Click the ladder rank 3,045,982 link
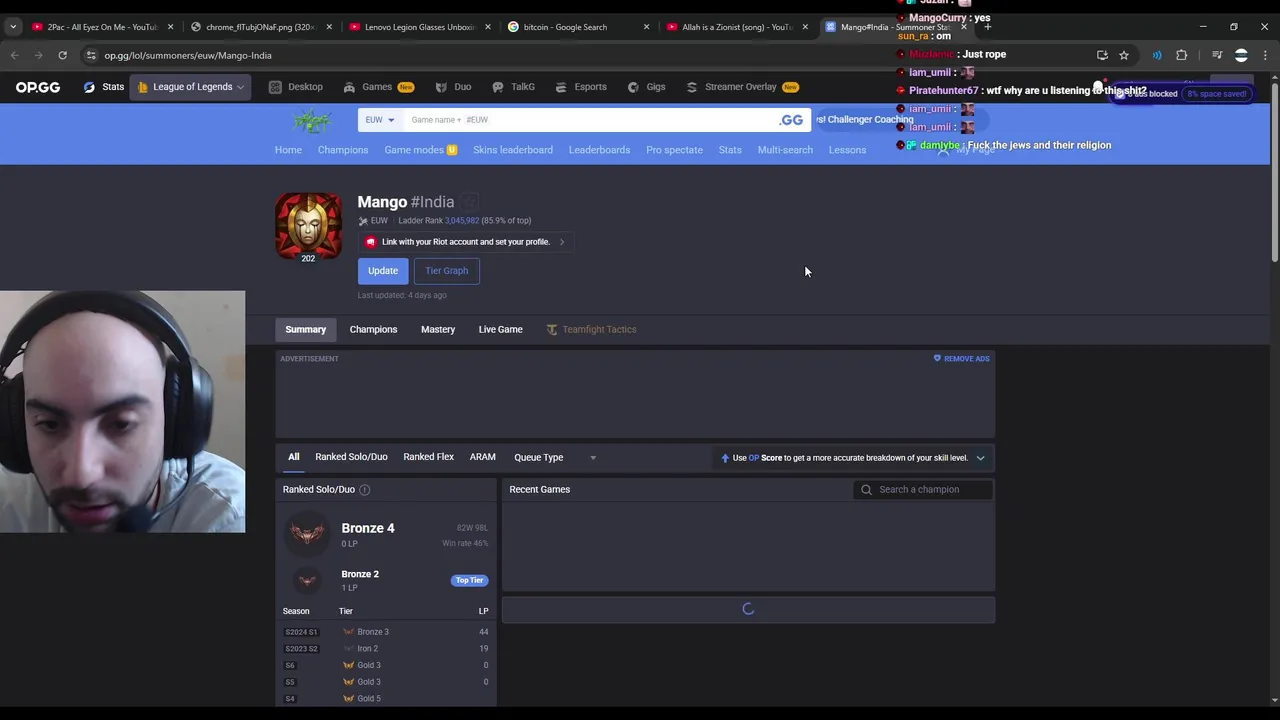Viewport: 1280px width, 720px height. 462,221
